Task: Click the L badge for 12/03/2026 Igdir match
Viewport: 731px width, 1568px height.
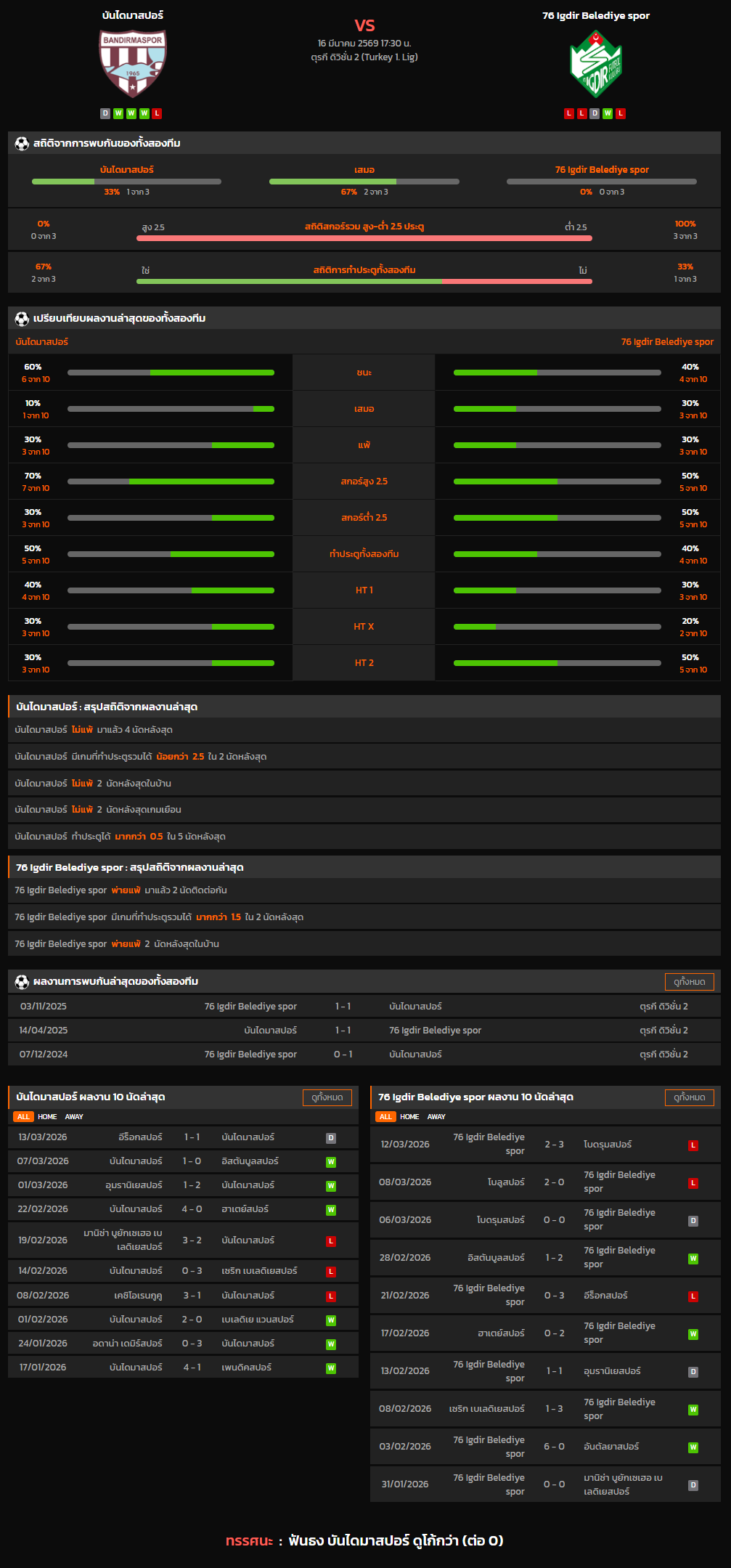Action: (x=693, y=1145)
